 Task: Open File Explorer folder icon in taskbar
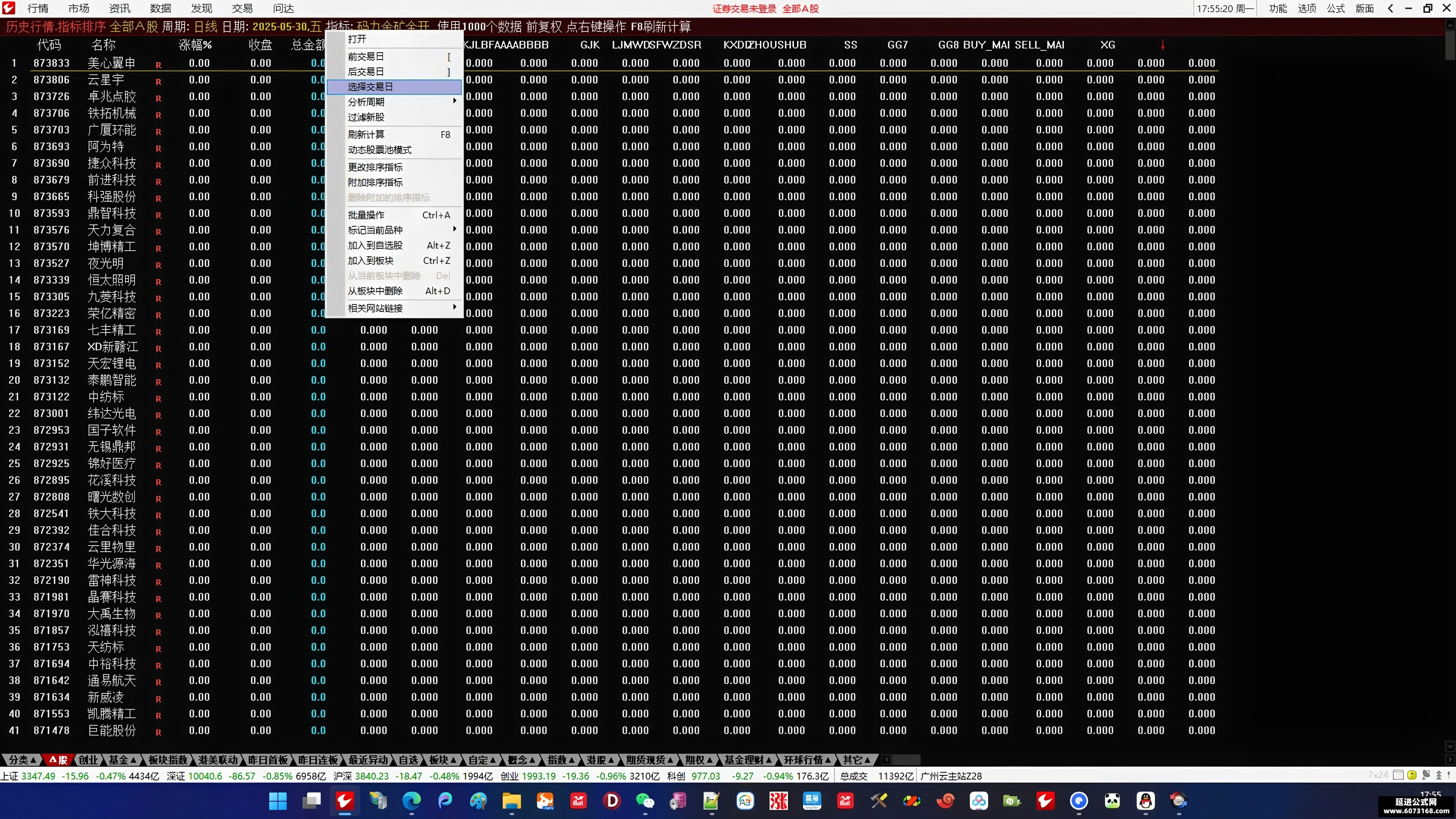click(x=511, y=800)
